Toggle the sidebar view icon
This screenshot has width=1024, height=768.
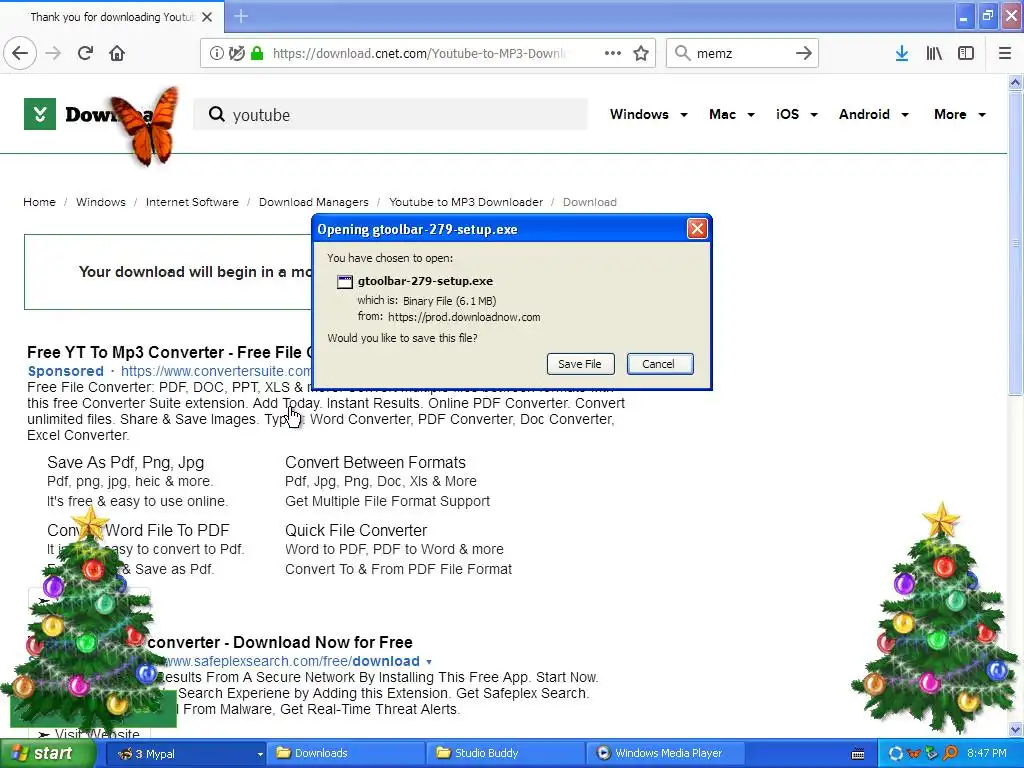(x=966, y=53)
